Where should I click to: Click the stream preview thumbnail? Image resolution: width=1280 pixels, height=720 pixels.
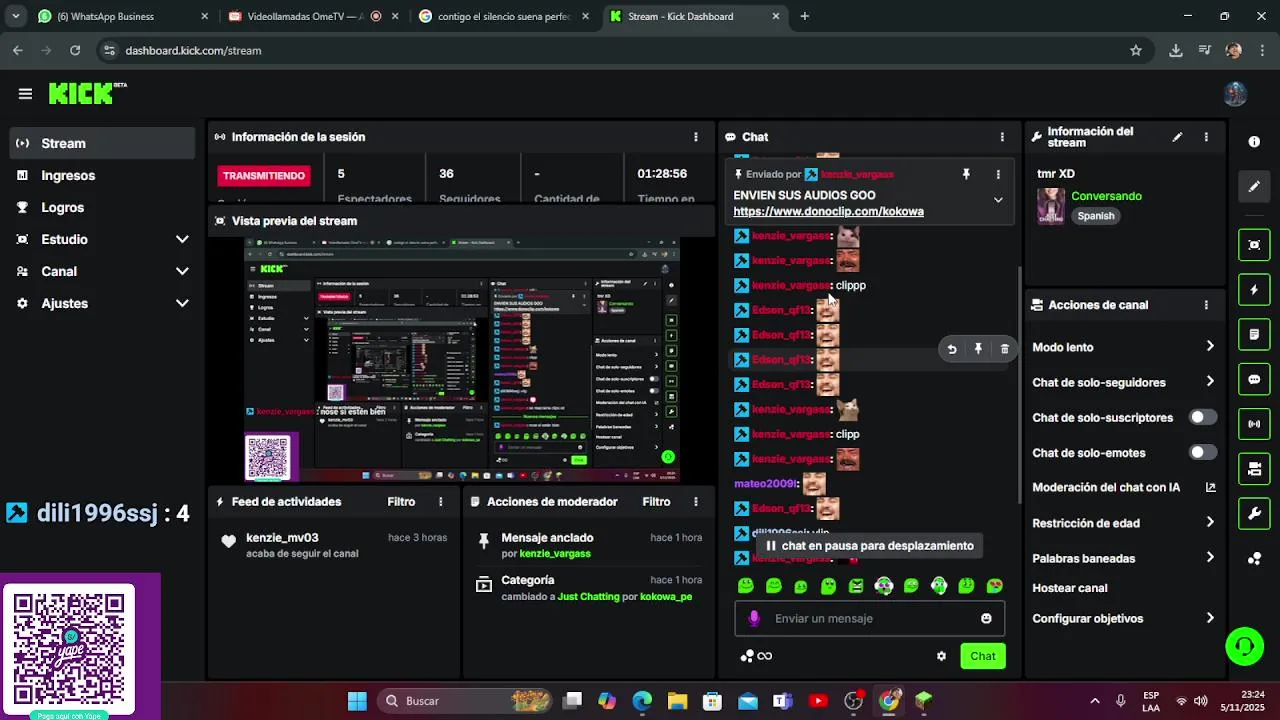click(462, 360)
